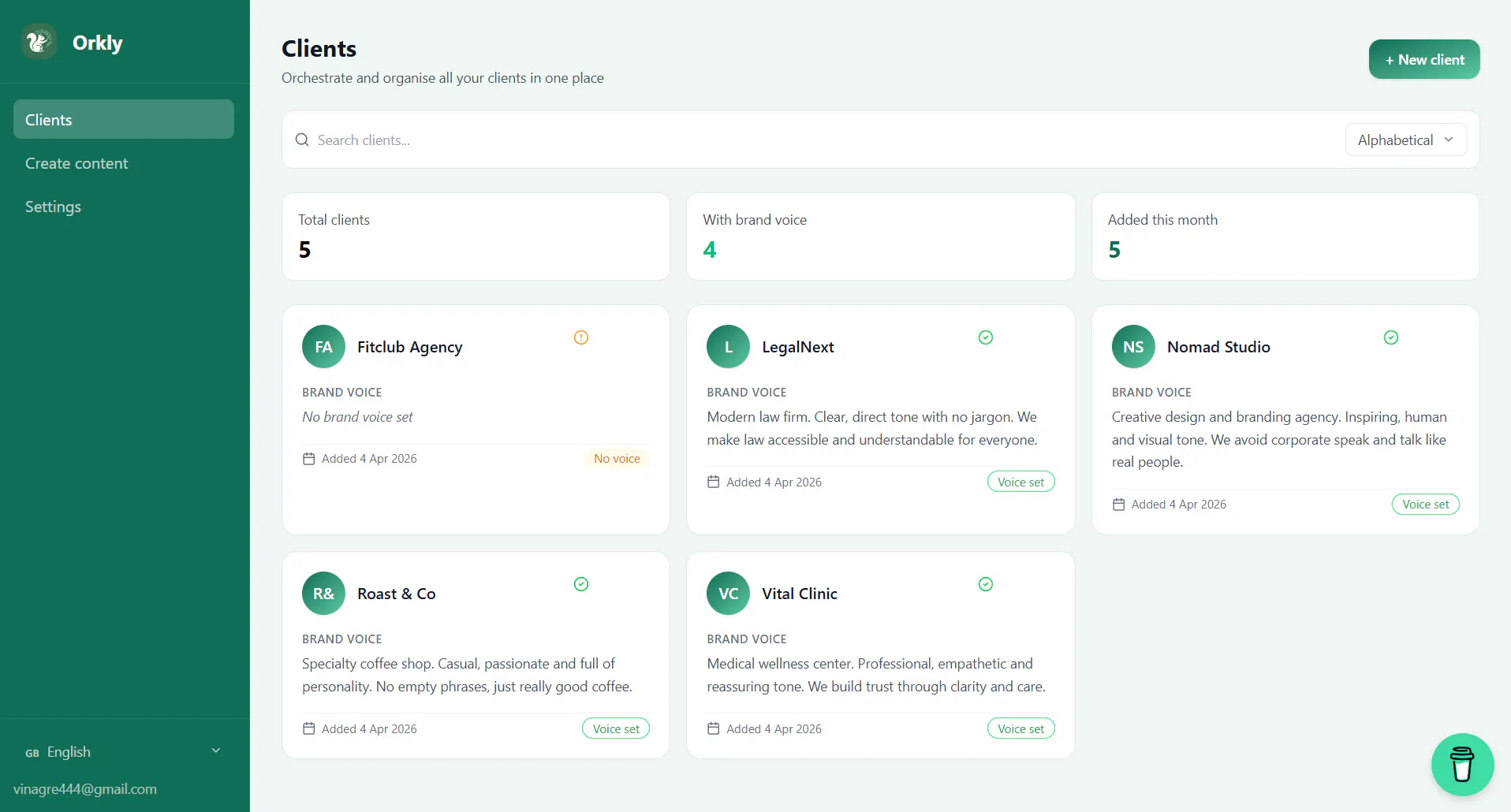
Task: Click the Voice set badge on Vital Clinic
Action: pyautogui.click(x=1020, y=729)
